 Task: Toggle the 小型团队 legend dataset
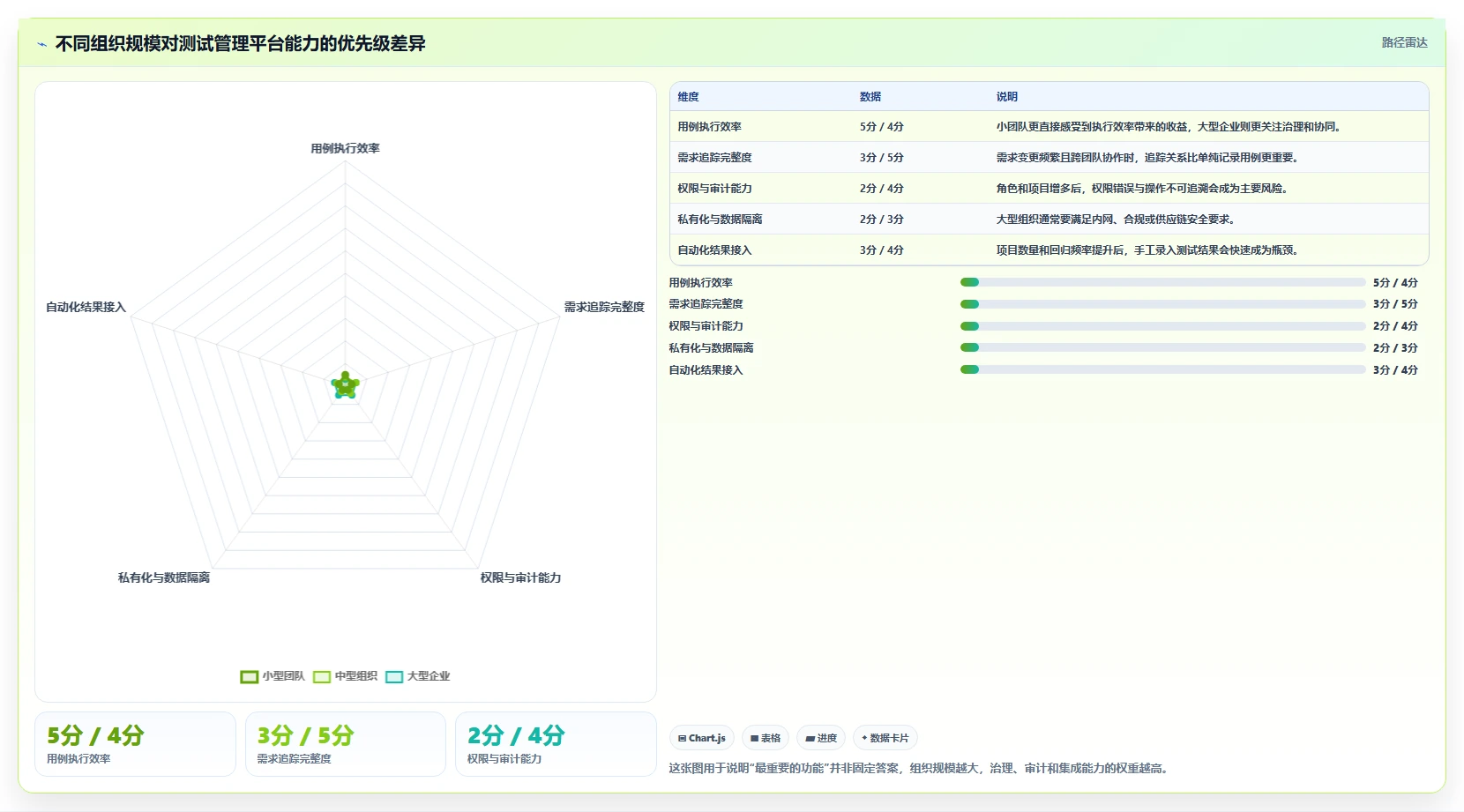272,676
